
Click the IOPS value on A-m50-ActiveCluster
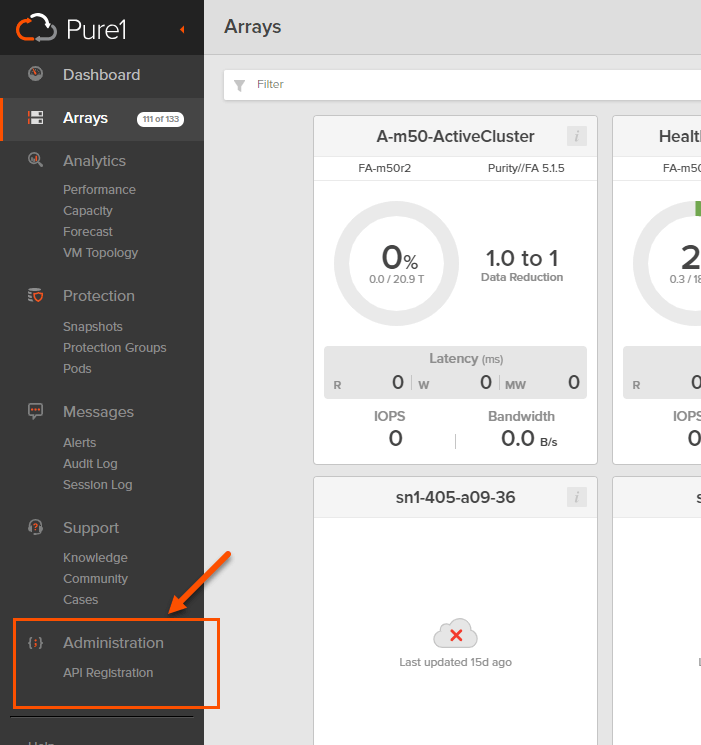(395, 438)
